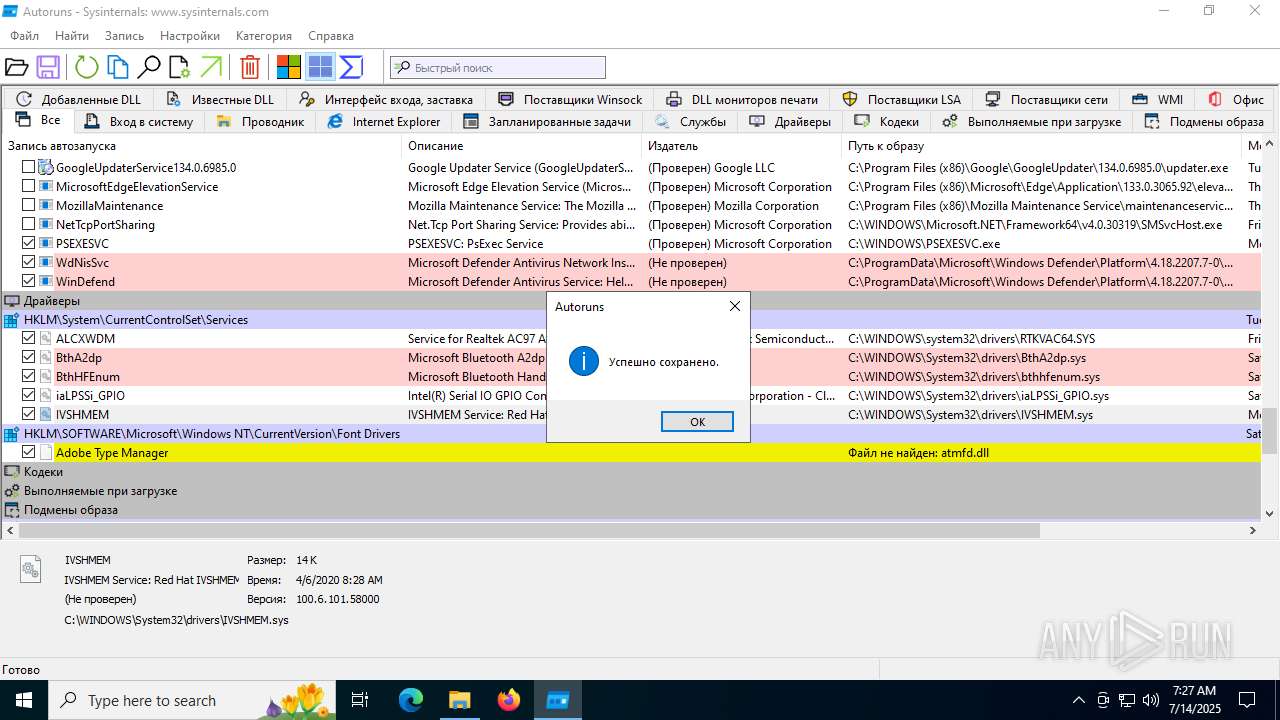The height and width of the screenshot is (720, 1280).
Task: Switch to the WMI tab
Action: [x=1158, y=99]
